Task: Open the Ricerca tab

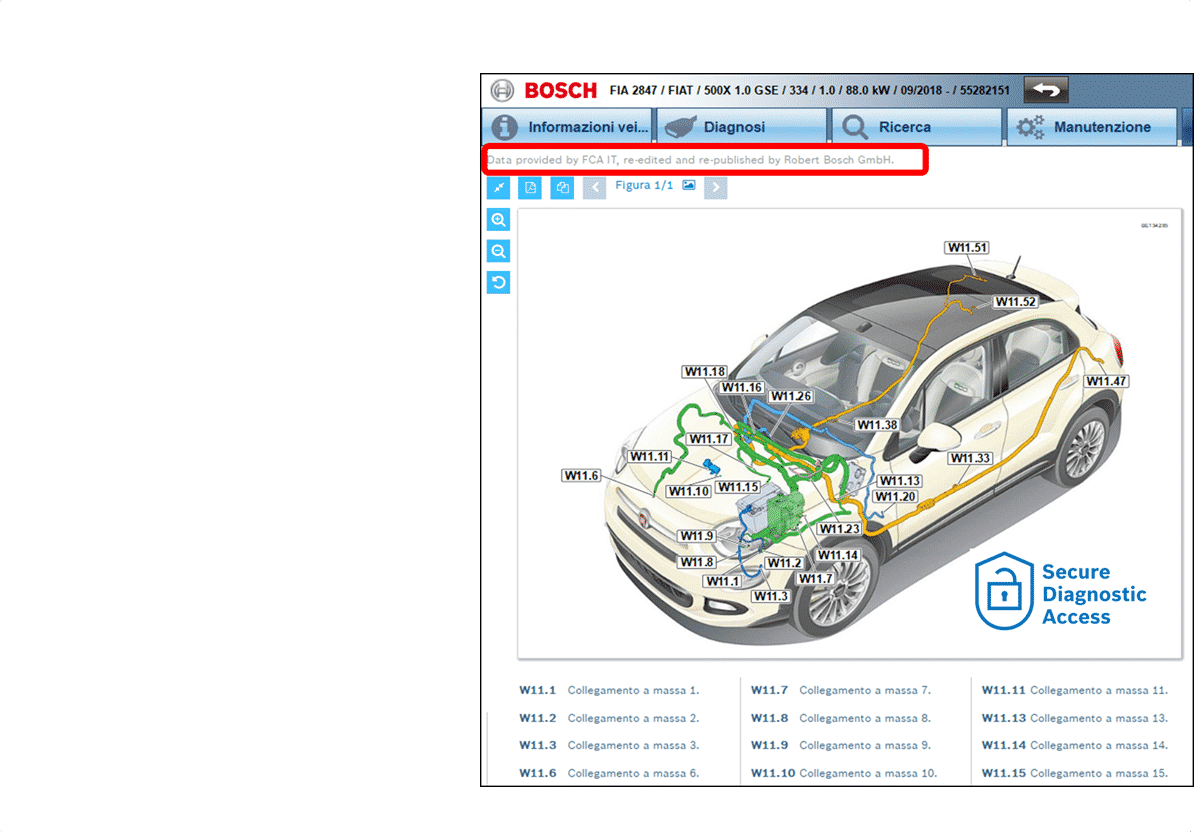Action: (x=917, y=127)
